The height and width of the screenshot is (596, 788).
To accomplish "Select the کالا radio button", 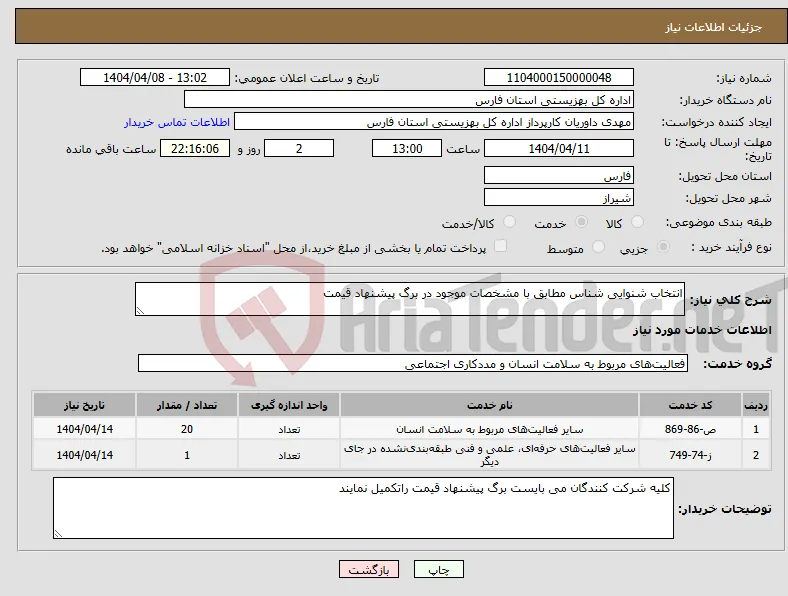I will tap(637, 222).
